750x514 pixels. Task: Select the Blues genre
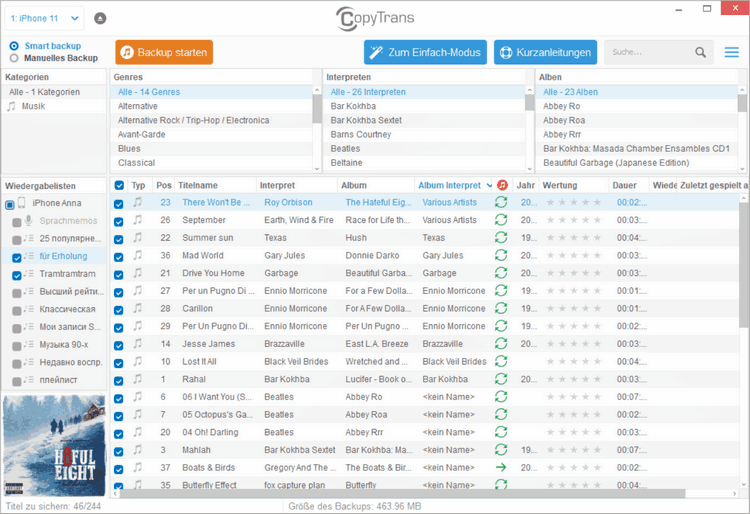tap(211, 149)
